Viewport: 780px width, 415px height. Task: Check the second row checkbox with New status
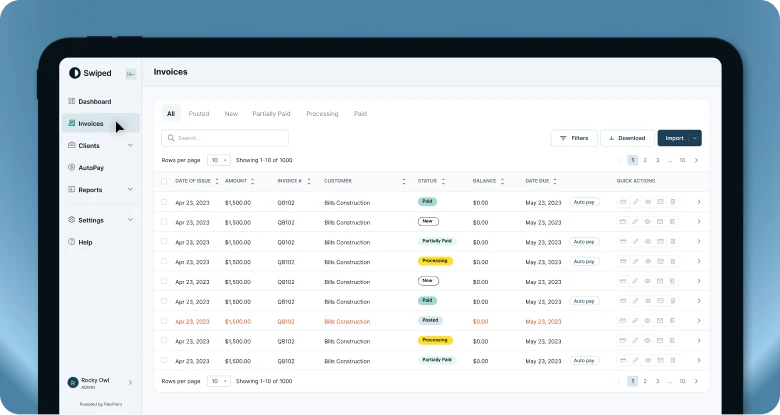tap(164, 222)
